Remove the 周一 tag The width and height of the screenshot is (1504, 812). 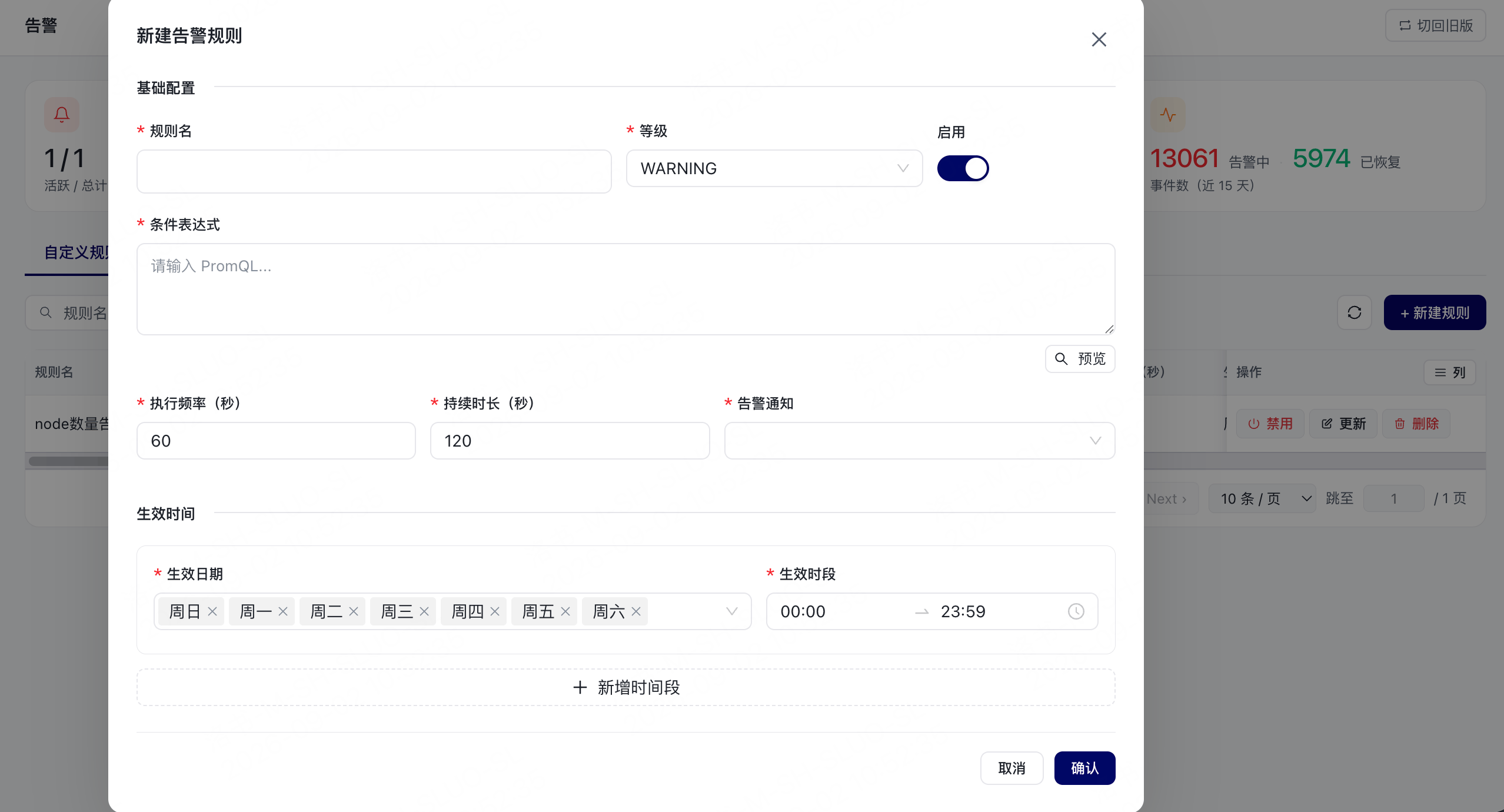click(x=283, y=612)
